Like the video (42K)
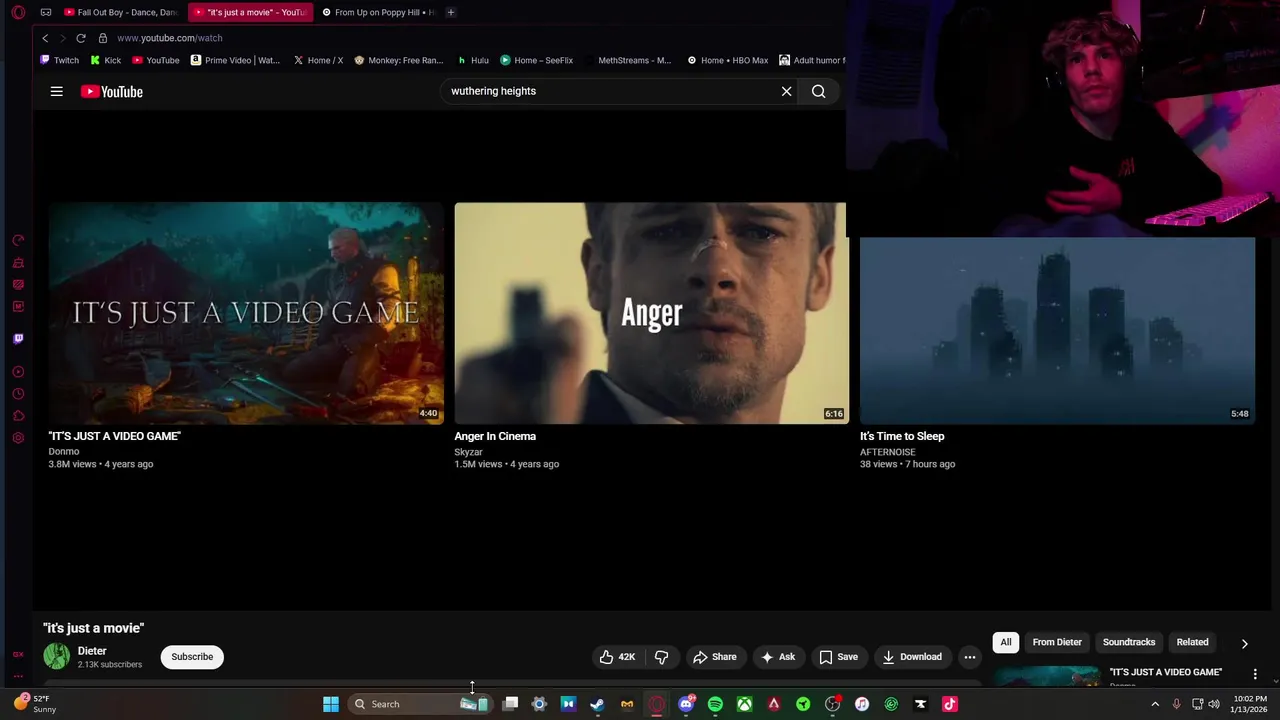This screenshot has height=720, width=1280. 617,657
